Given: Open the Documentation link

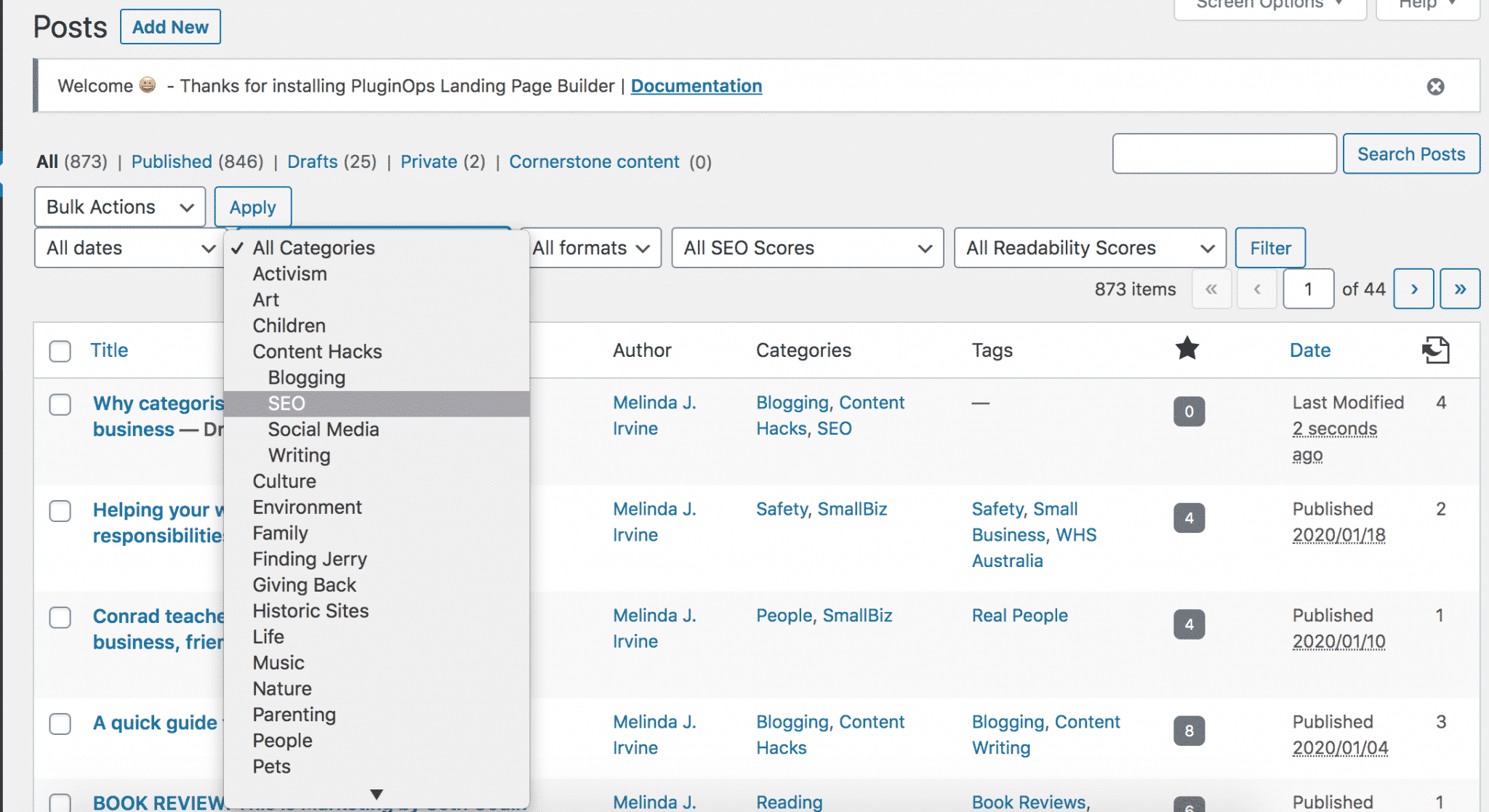Looking at the screenshot, I should tap(696, 86).
